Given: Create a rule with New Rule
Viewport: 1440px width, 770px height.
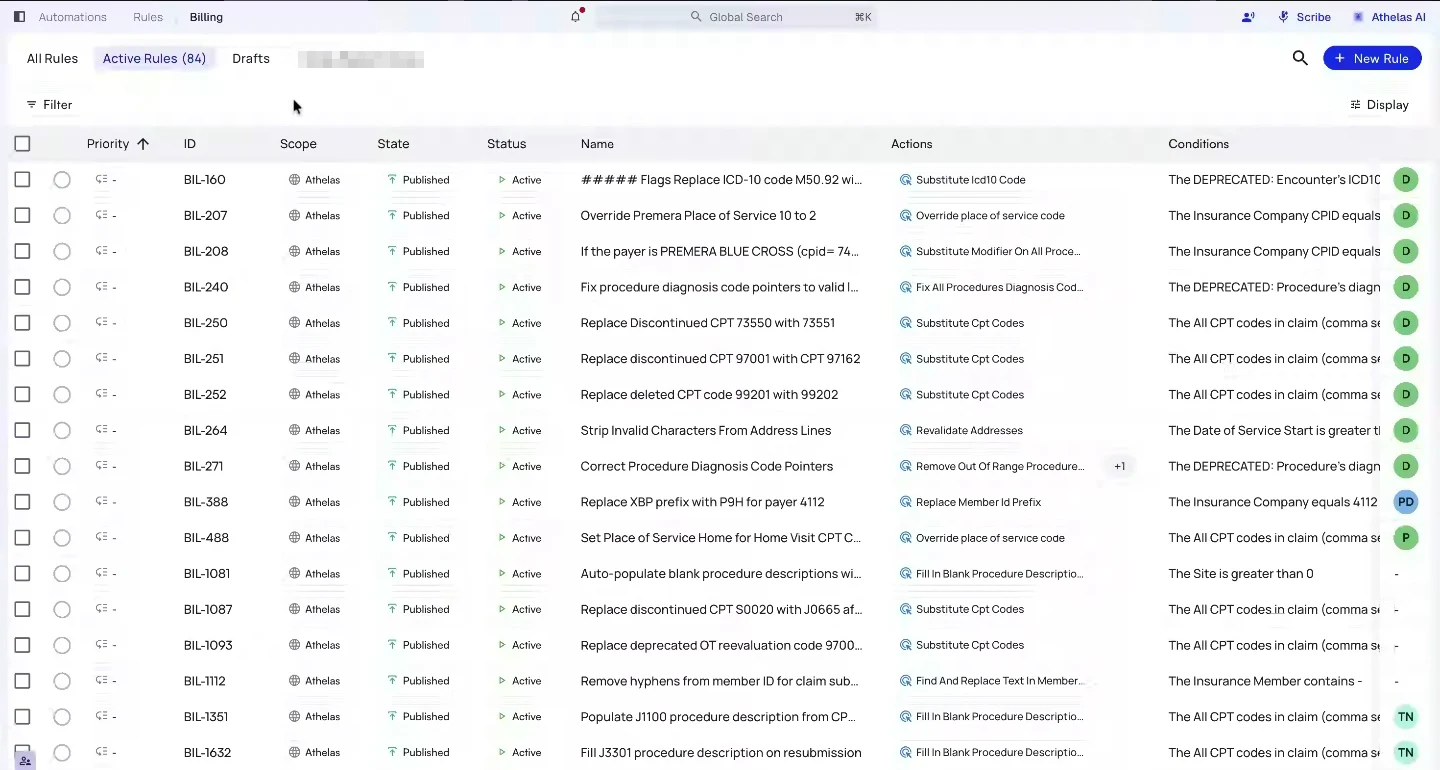Looking at the screenshot, I should [x=1372, y=58].
